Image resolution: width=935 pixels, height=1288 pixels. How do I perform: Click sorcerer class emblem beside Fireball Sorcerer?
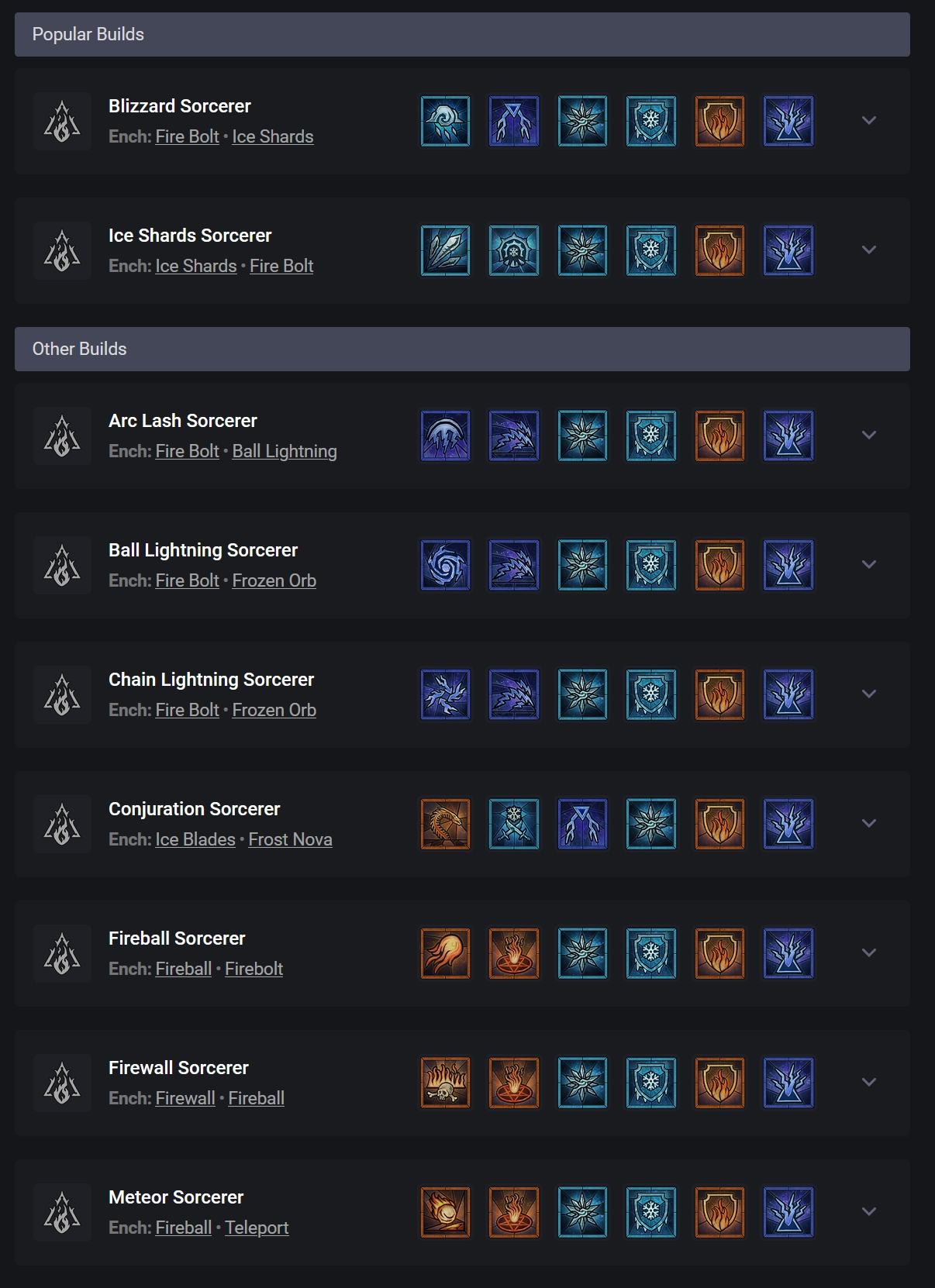coord(62,953)
